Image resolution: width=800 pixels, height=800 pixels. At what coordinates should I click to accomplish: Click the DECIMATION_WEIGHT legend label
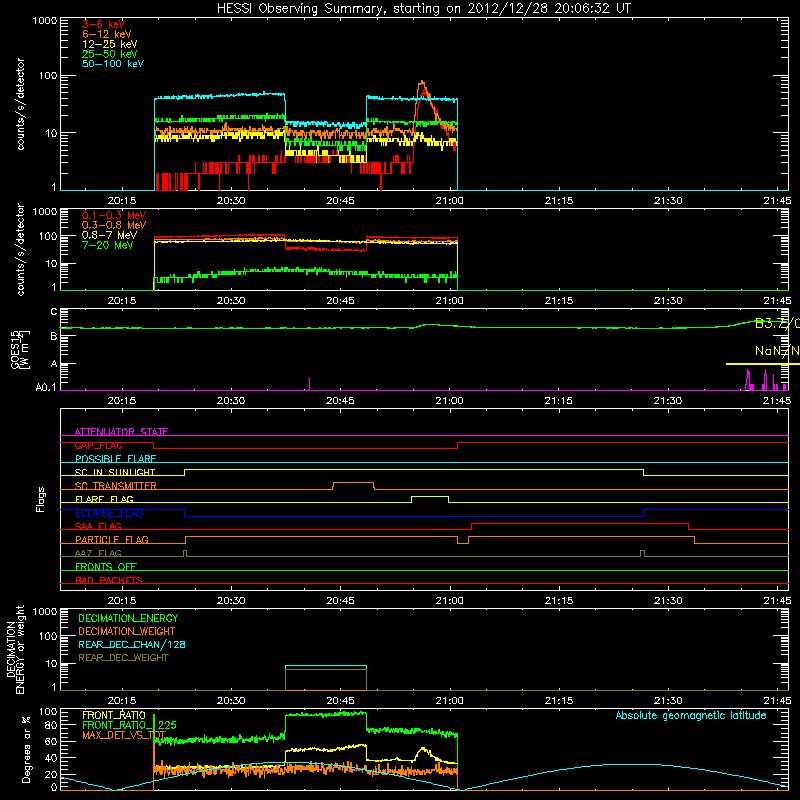click(127, 631)
